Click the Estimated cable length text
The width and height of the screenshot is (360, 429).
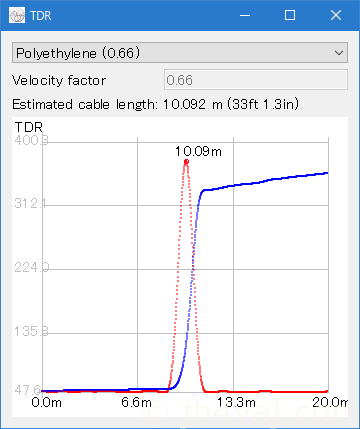[155, 104]
